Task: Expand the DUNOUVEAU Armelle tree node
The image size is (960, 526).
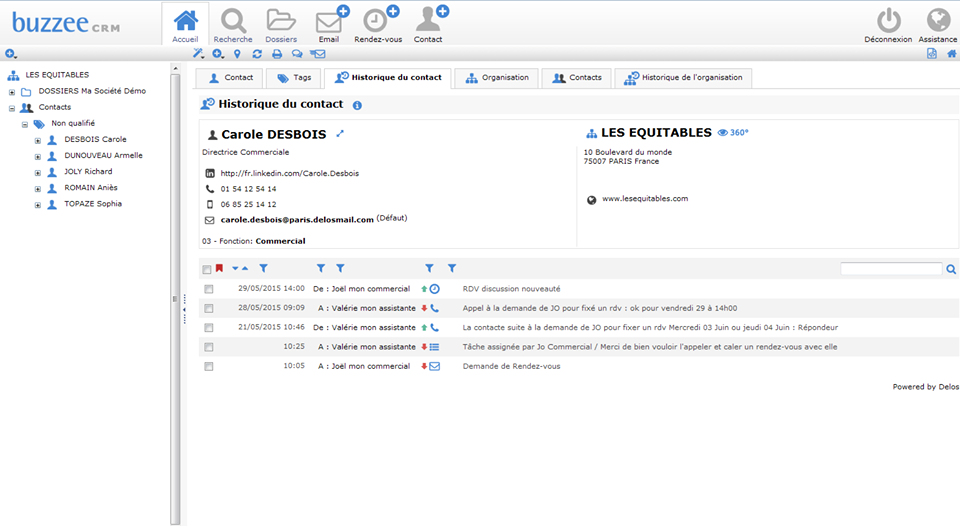Action: coord(37,157)
